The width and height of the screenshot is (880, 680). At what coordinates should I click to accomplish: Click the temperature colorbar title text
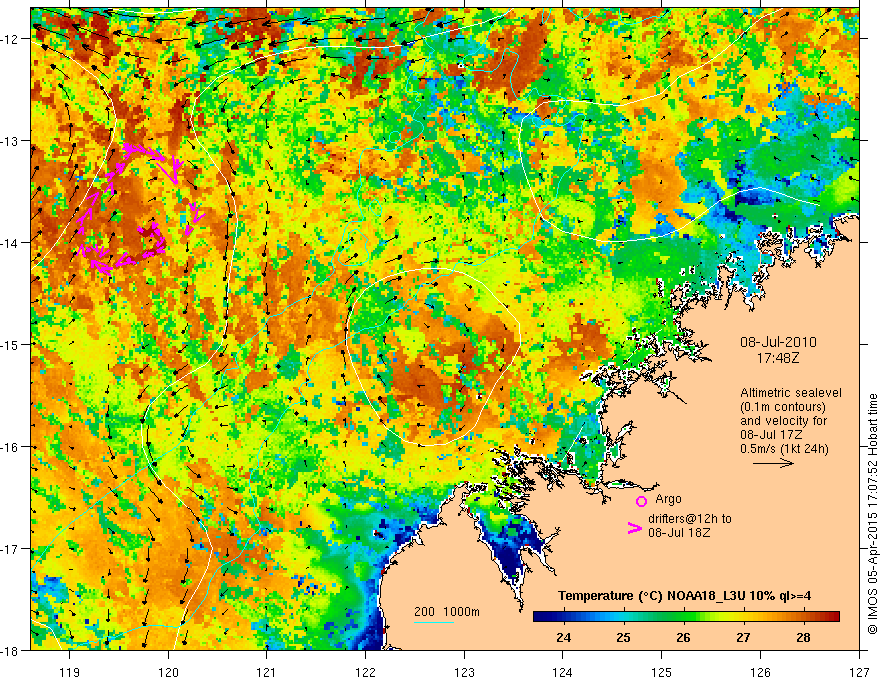(x=684, y=596)
